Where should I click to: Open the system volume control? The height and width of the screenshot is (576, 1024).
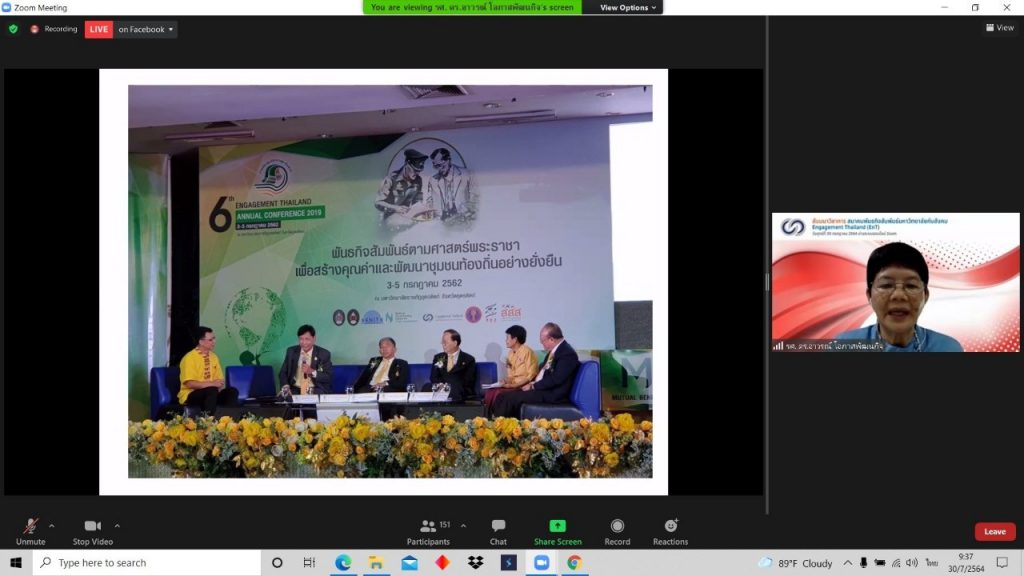coord(912,563)
